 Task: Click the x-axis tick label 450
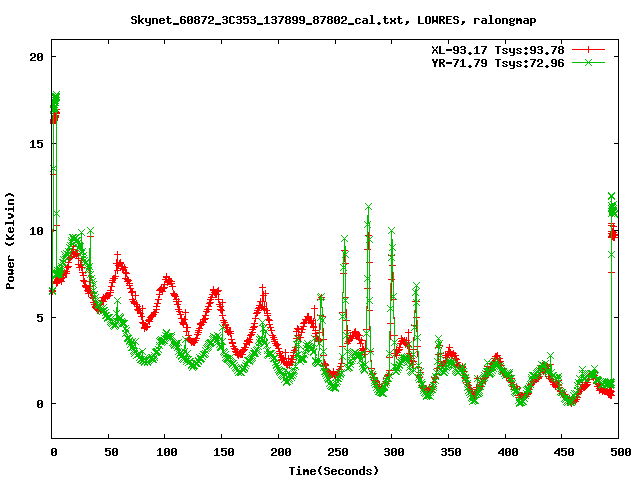coord(564,452)
